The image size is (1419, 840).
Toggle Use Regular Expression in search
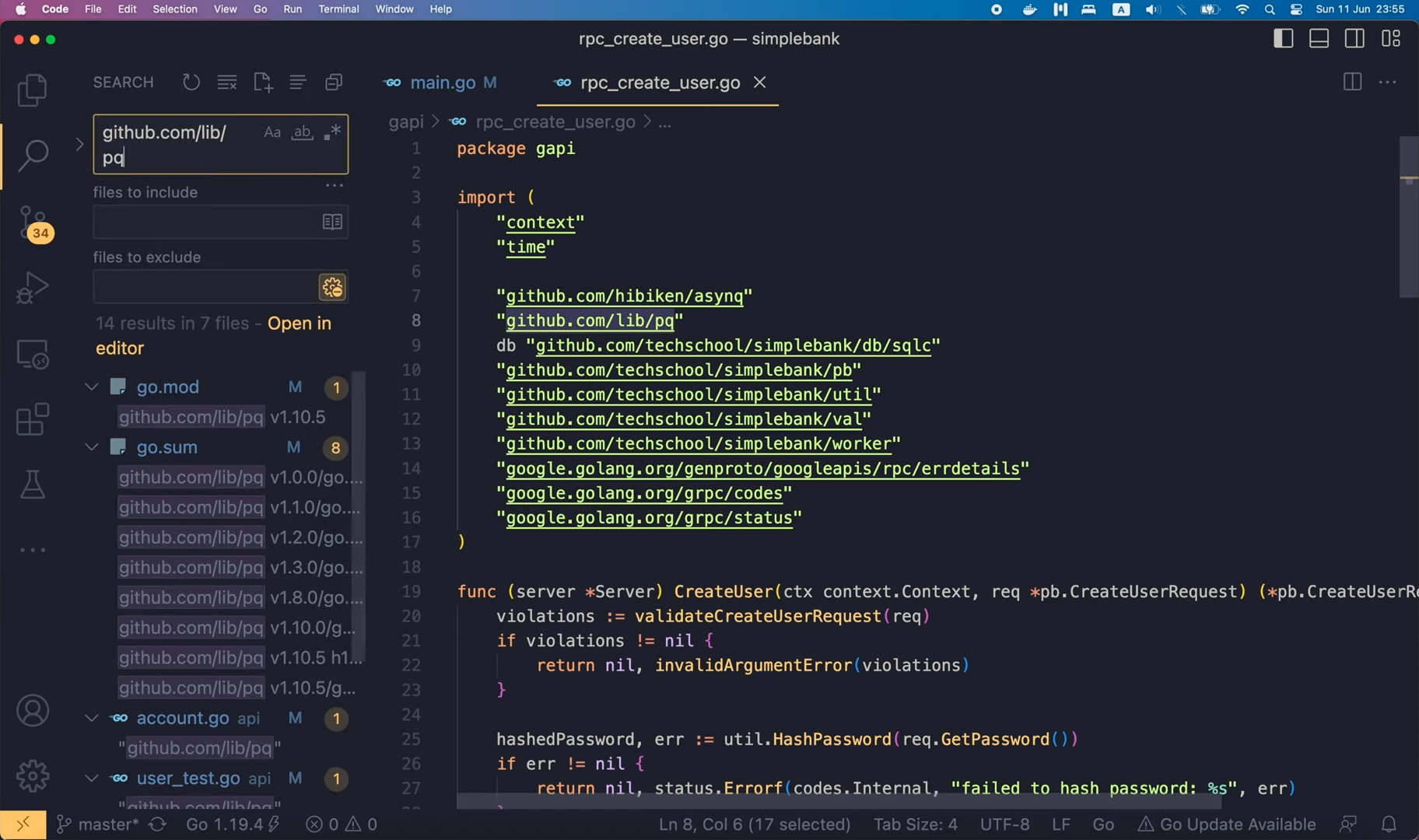(332, 133)
